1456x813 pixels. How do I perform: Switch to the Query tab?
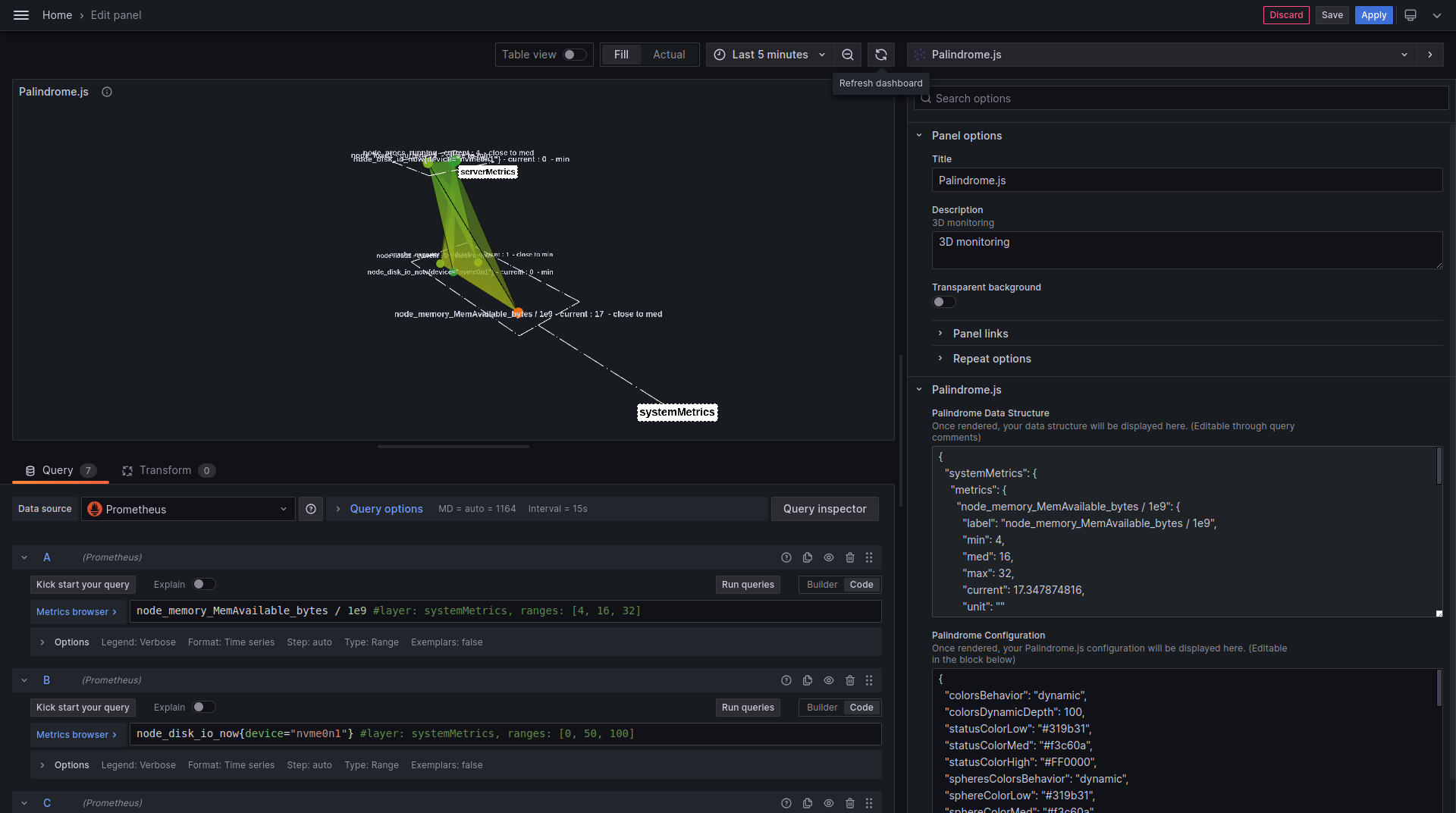61,470
